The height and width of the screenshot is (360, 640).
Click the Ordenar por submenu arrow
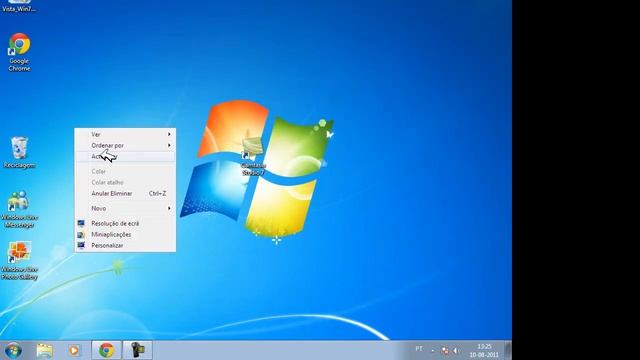coord(169,145)
